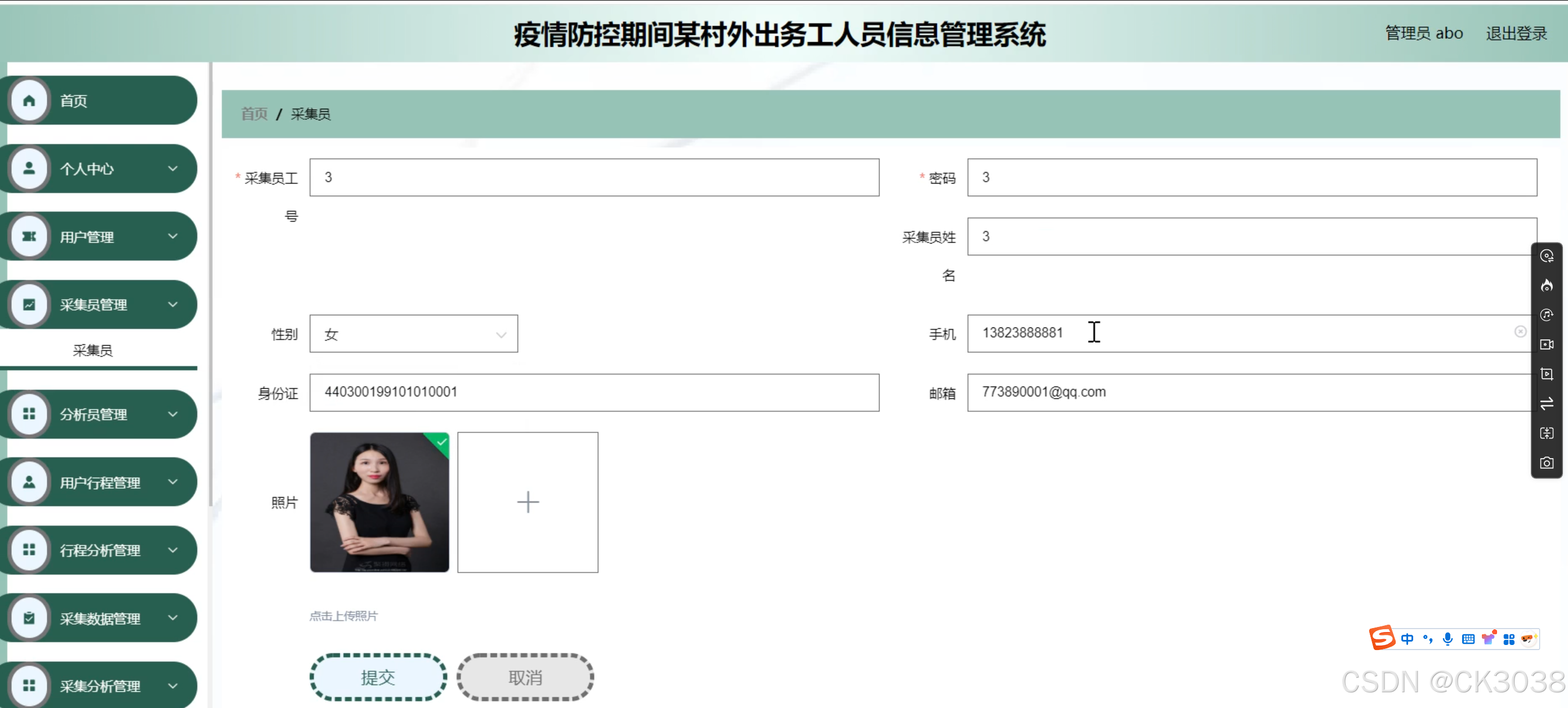Click the camera screenshot icon in right toolbar
Viewport: 1568px width, 708px height.
[1546, 463]
